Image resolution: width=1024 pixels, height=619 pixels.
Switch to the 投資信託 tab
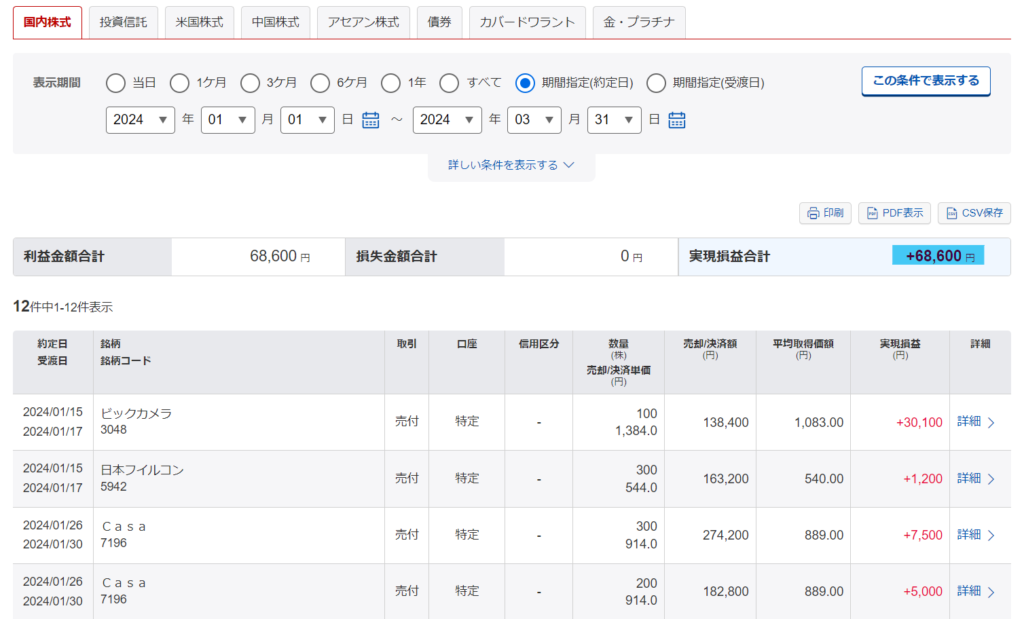click(123, 22)
